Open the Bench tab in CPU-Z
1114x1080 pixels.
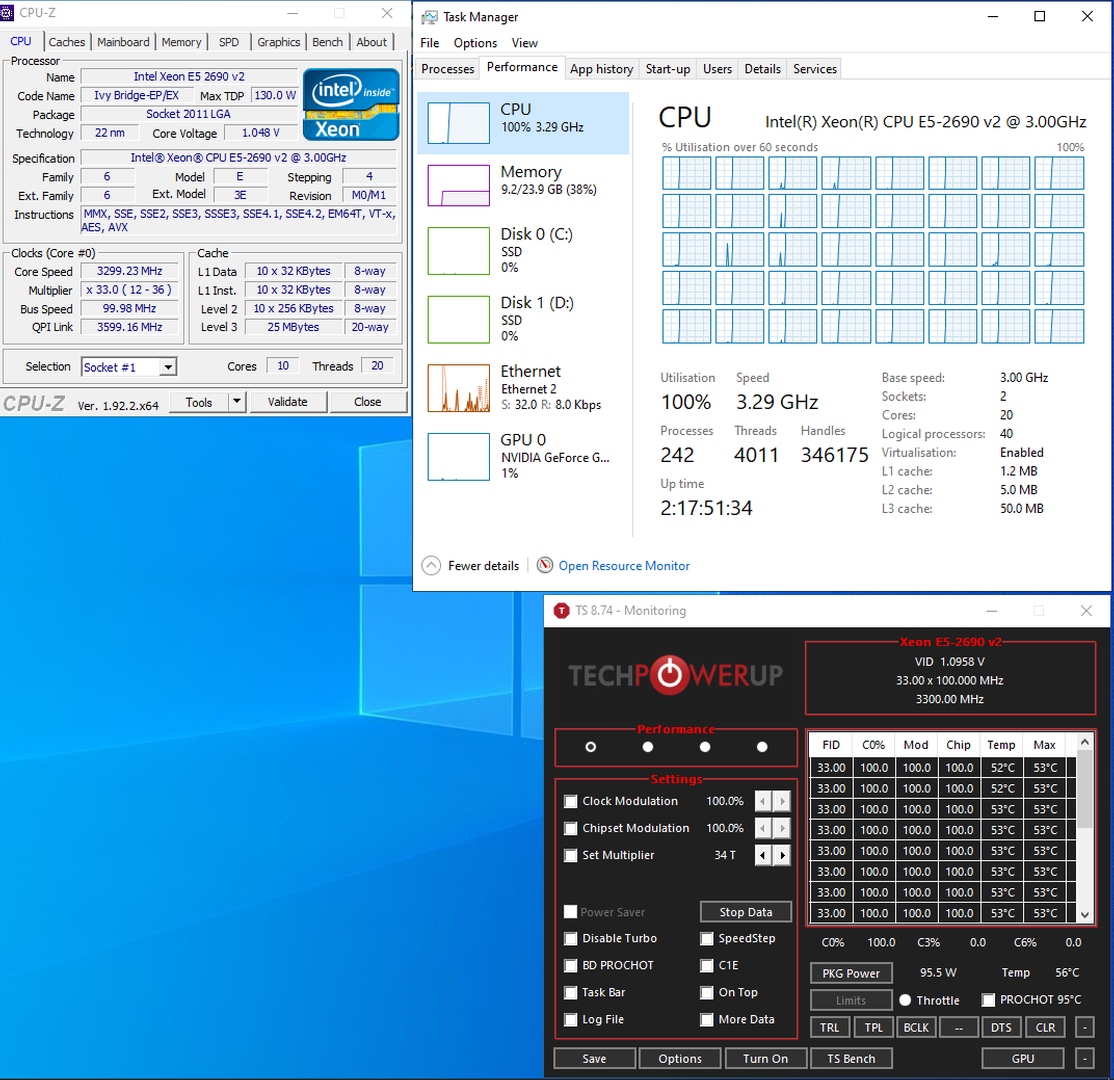(x=327, y=42)
